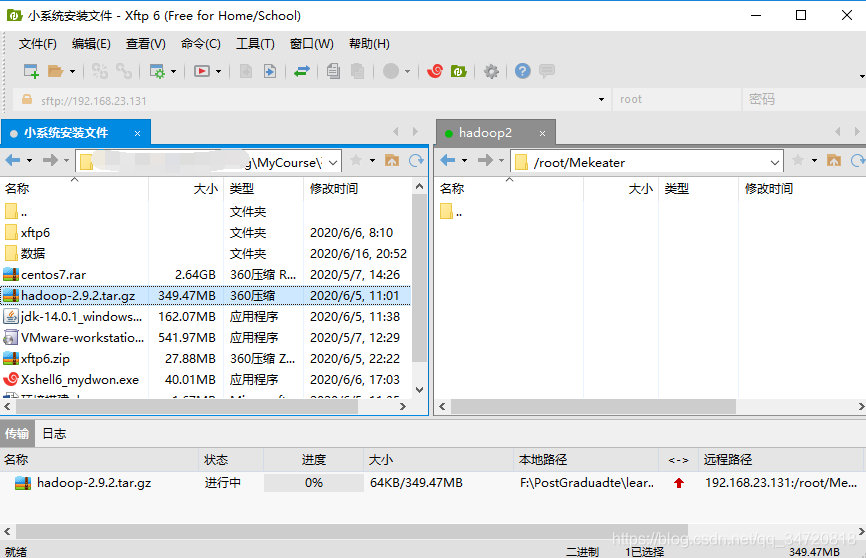Click the remote pane home folder icon

pyautogui.click(x=834, y=160)
